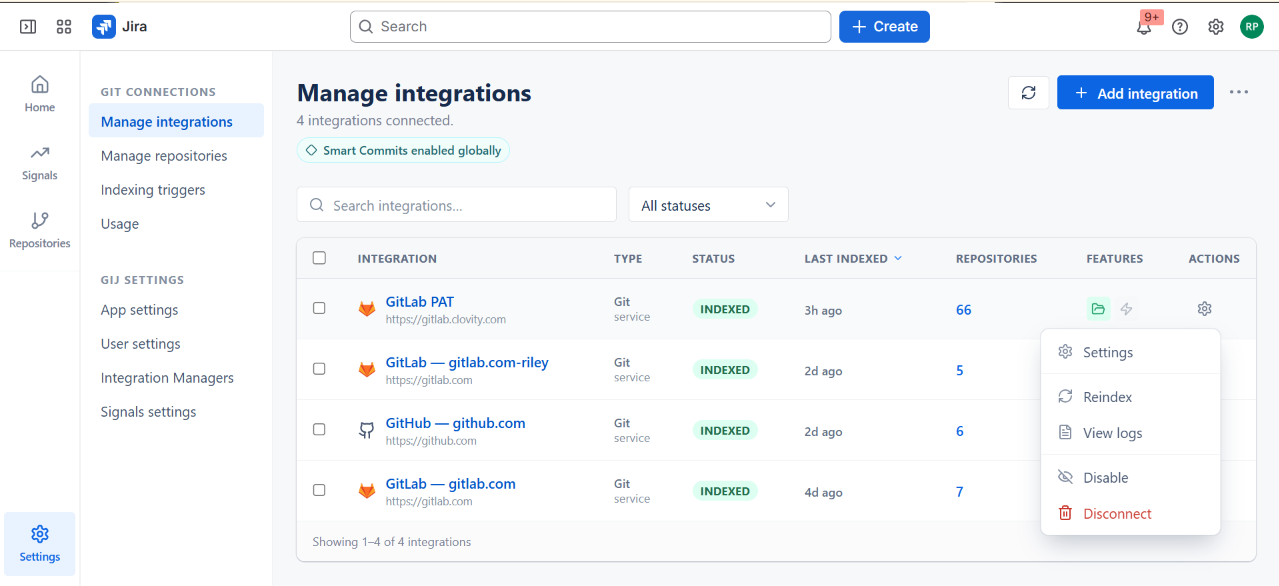Open the GitLab PAT integration link
The width and height of the screenshot is (1279, 586).
pos(420,302)
